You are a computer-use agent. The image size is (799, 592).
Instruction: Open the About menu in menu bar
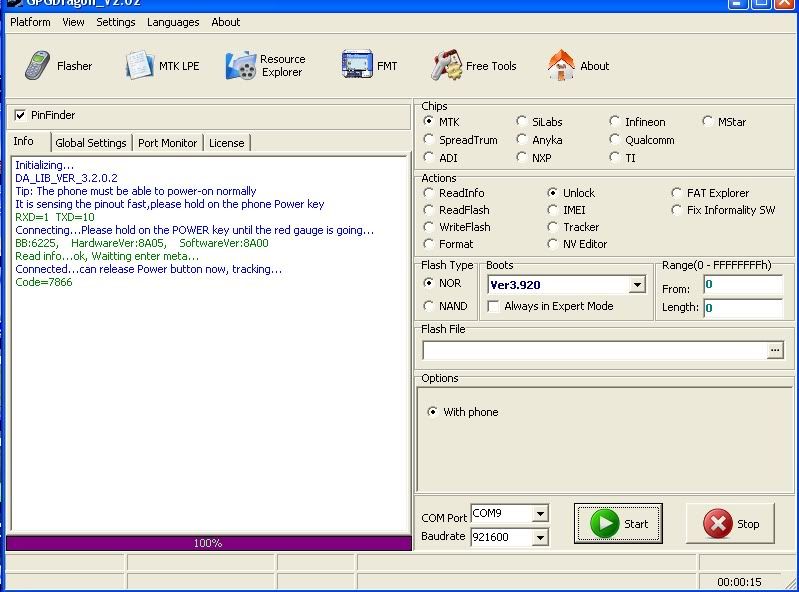226,22
